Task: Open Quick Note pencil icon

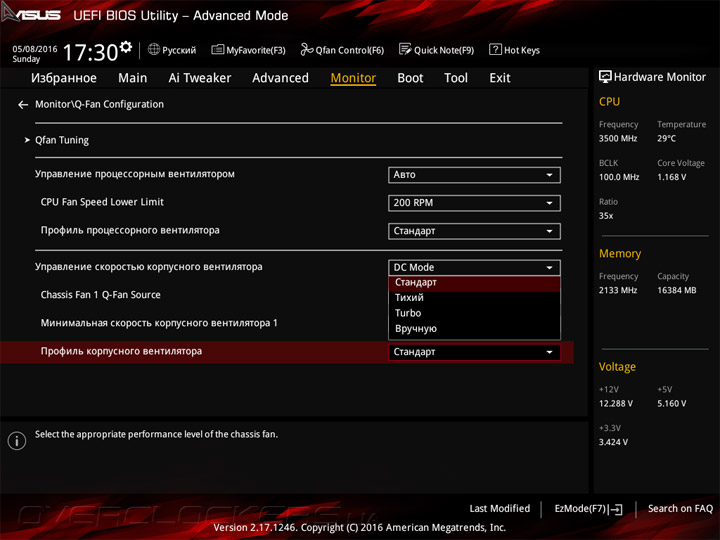Action: point(405,49)
